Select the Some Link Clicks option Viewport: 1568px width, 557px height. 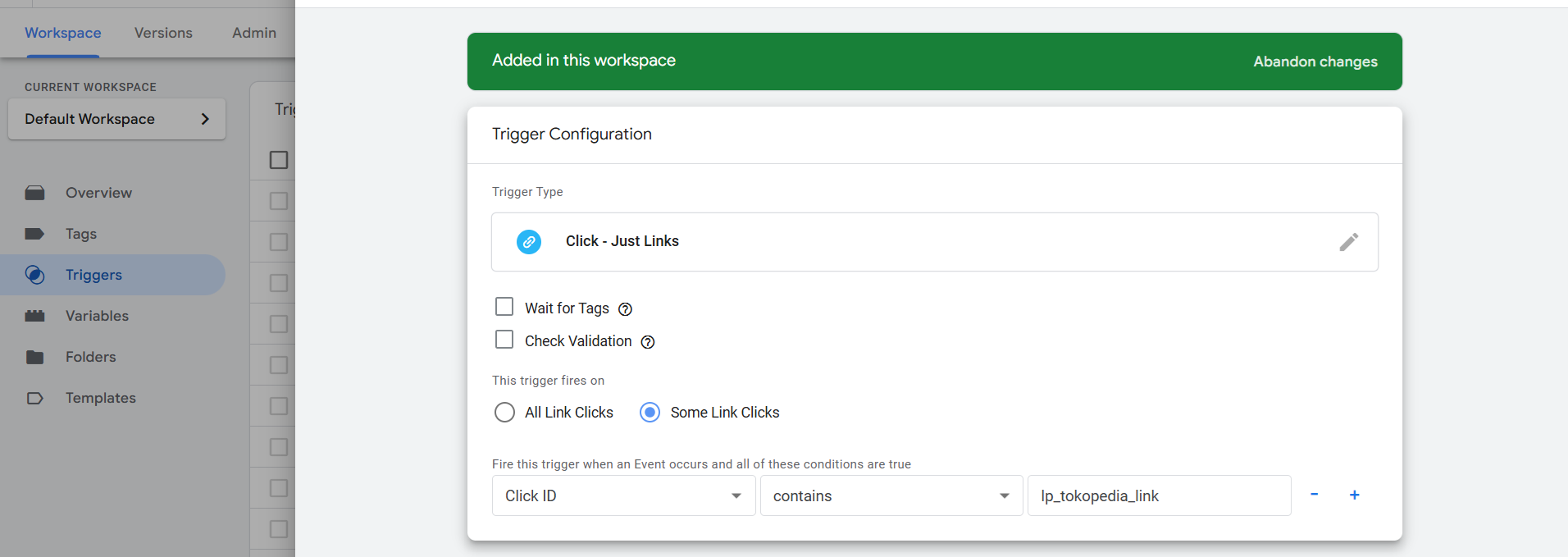tap(650, 412)
